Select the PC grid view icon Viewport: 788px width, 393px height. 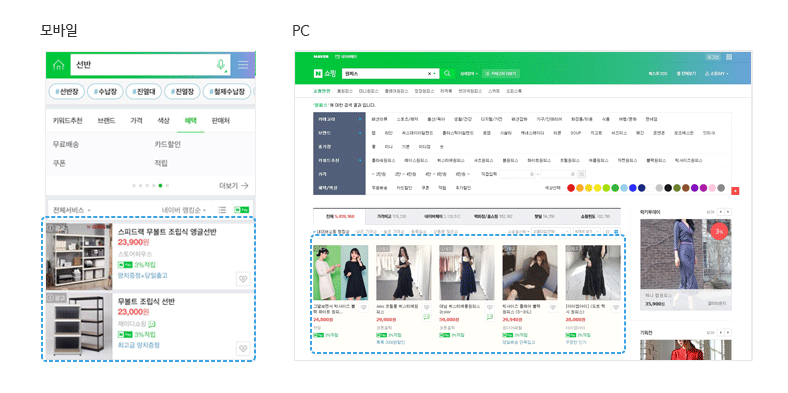(x=617, y=232)
